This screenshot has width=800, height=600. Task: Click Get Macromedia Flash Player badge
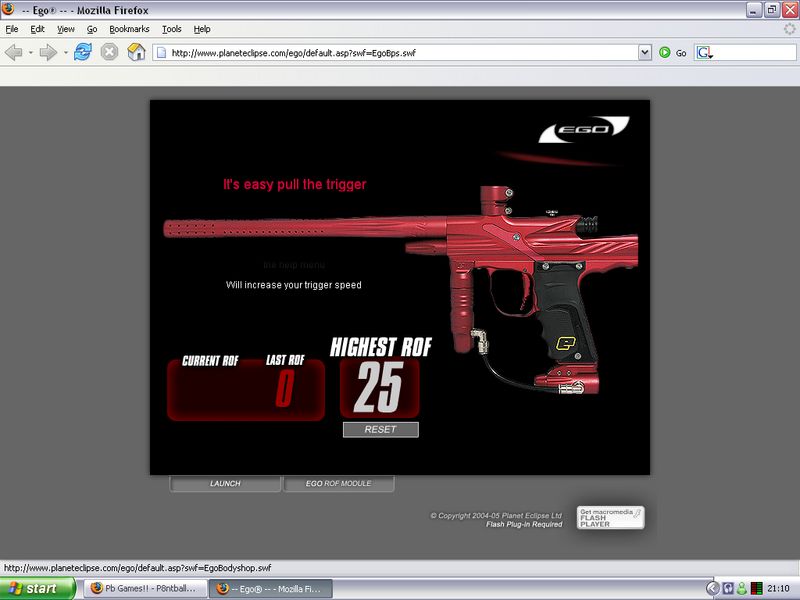coord(610,517)
